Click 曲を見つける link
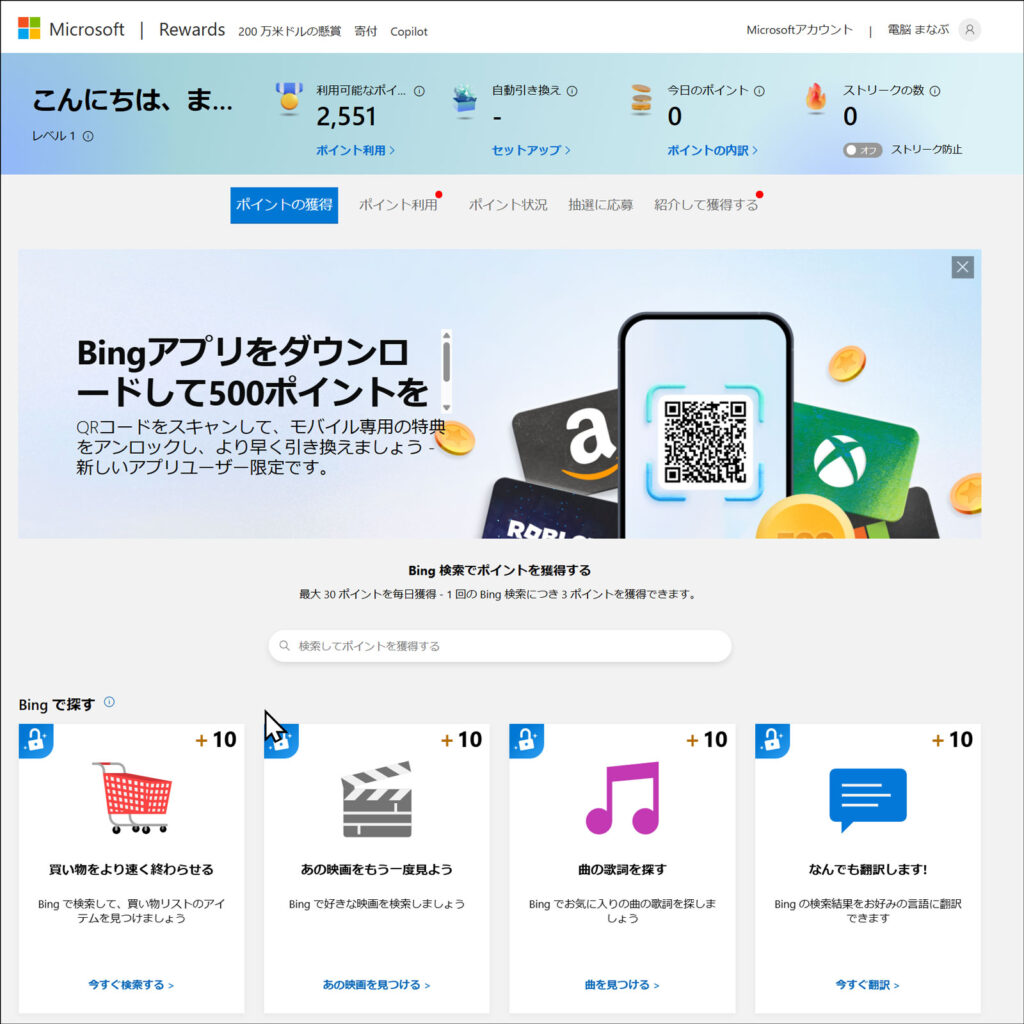 [x=622, y=985]
